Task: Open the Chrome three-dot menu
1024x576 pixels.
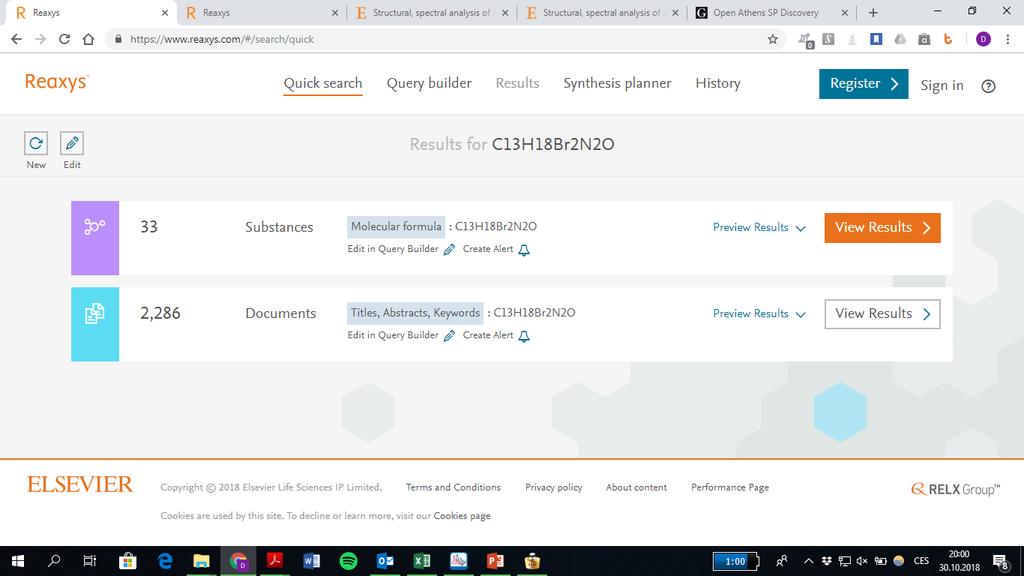Action: [x=1008, y=39]
